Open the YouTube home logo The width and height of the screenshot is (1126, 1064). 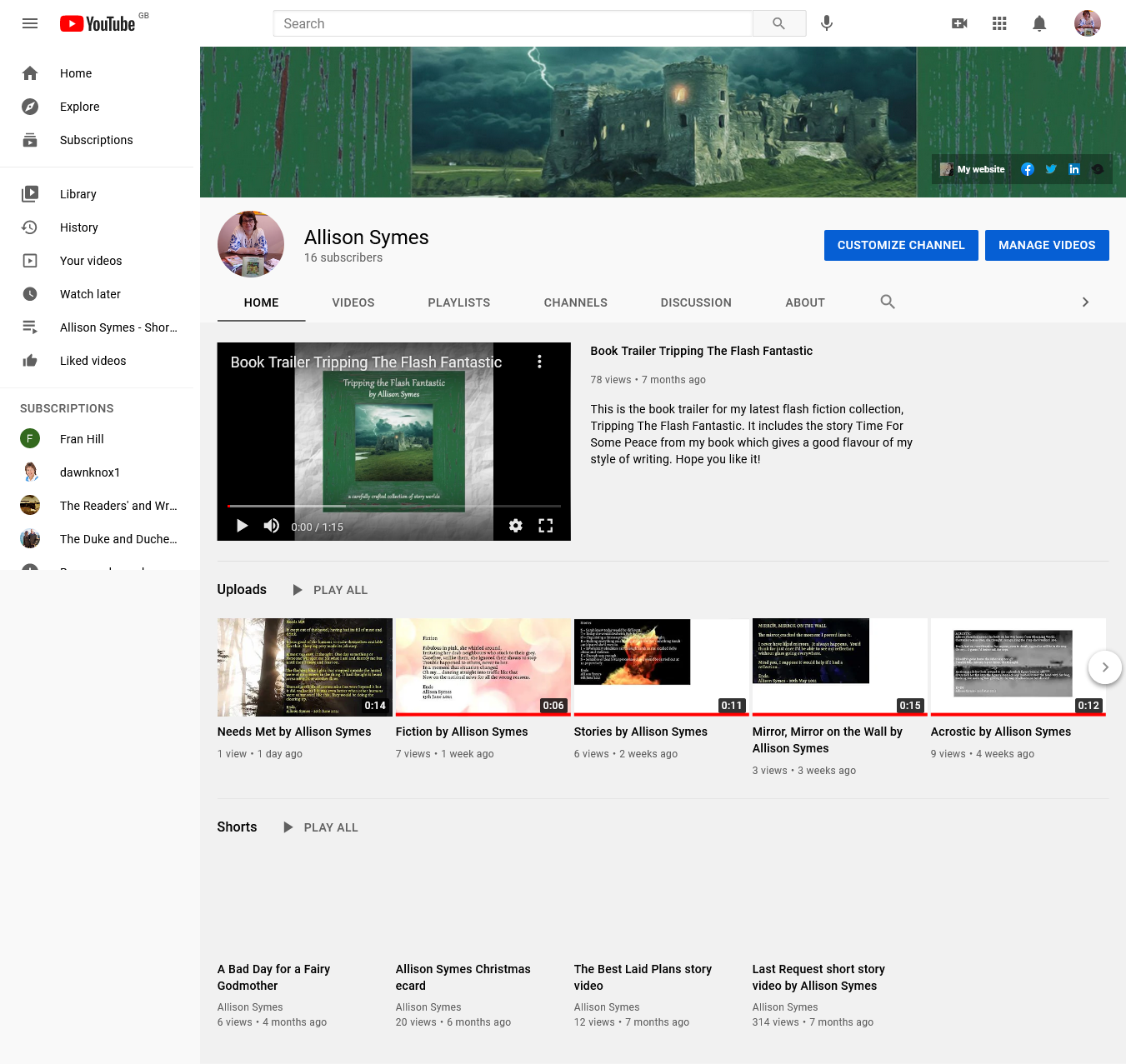(98, 23)
